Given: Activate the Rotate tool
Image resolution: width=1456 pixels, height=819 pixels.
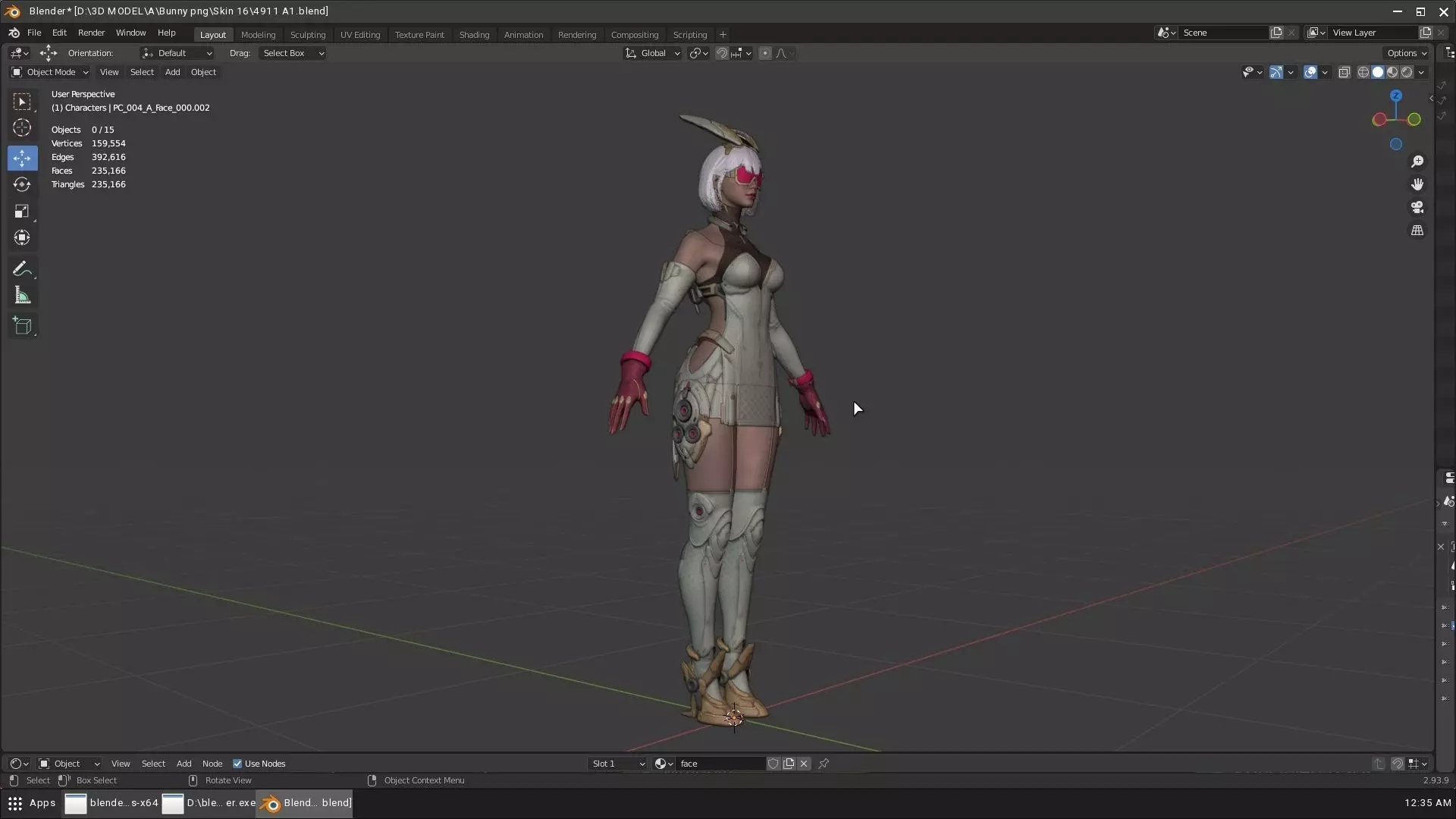Looking at the screenshot, I should pos(22,184).
